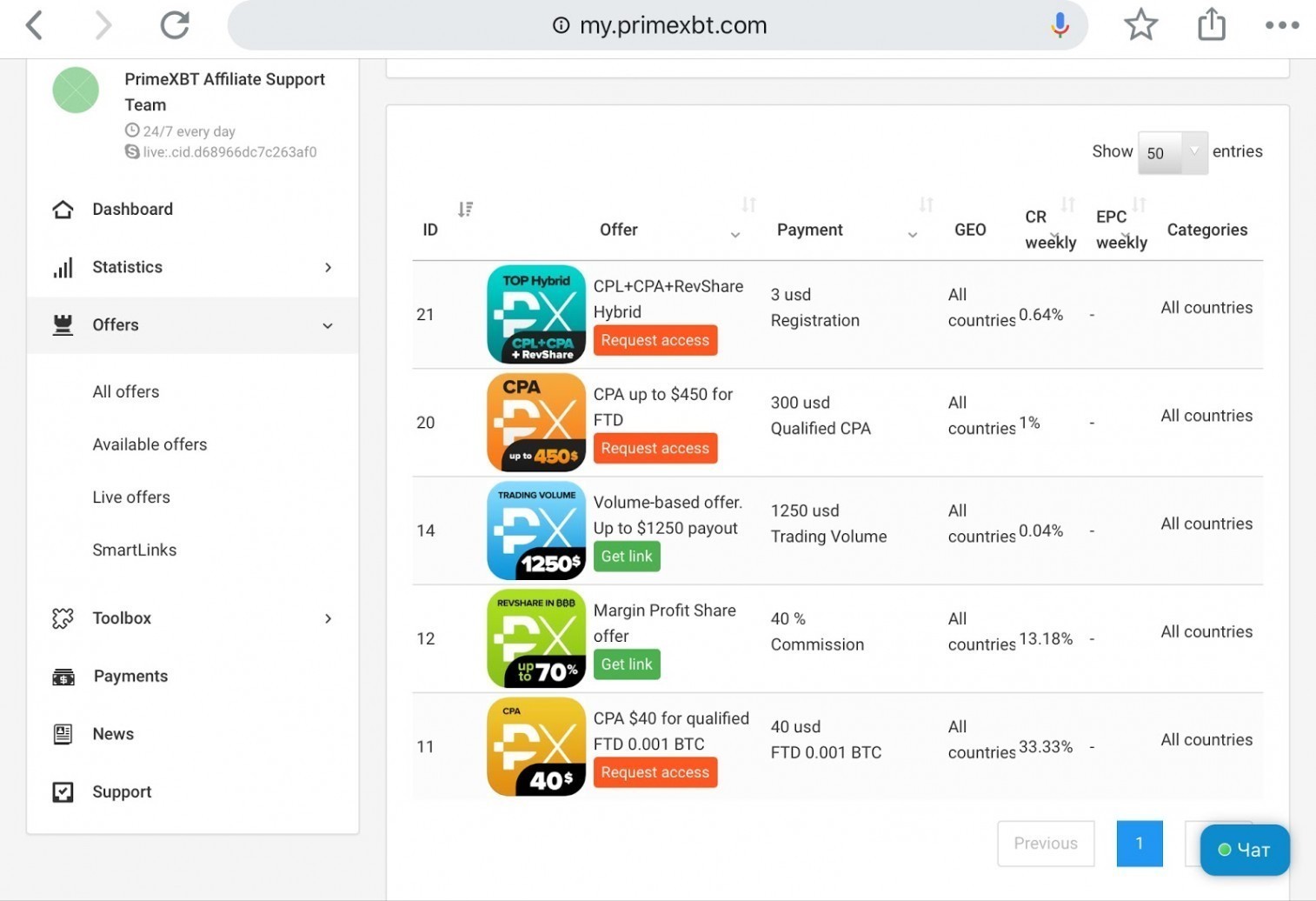
Task: Get link for Margin Profit Share offer
Action: click(x=627, y=664)
